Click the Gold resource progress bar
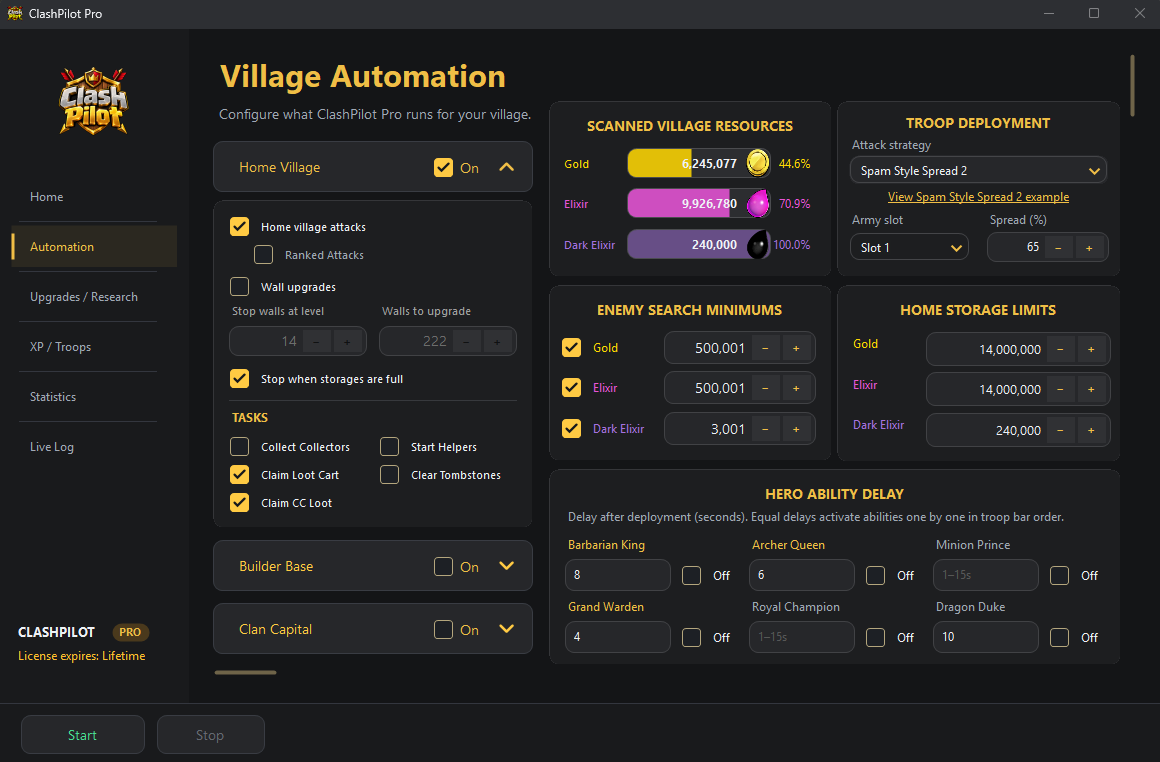 pos(698,163)
